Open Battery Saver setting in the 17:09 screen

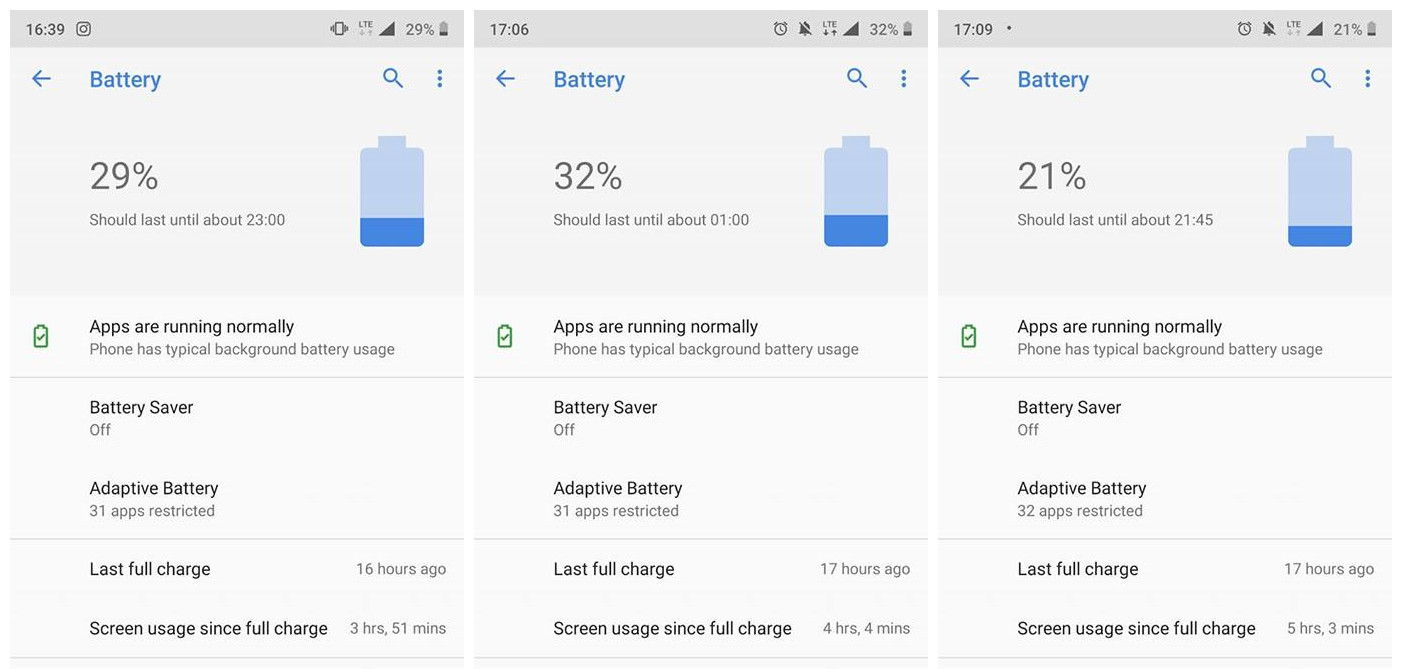(1165, 418)
